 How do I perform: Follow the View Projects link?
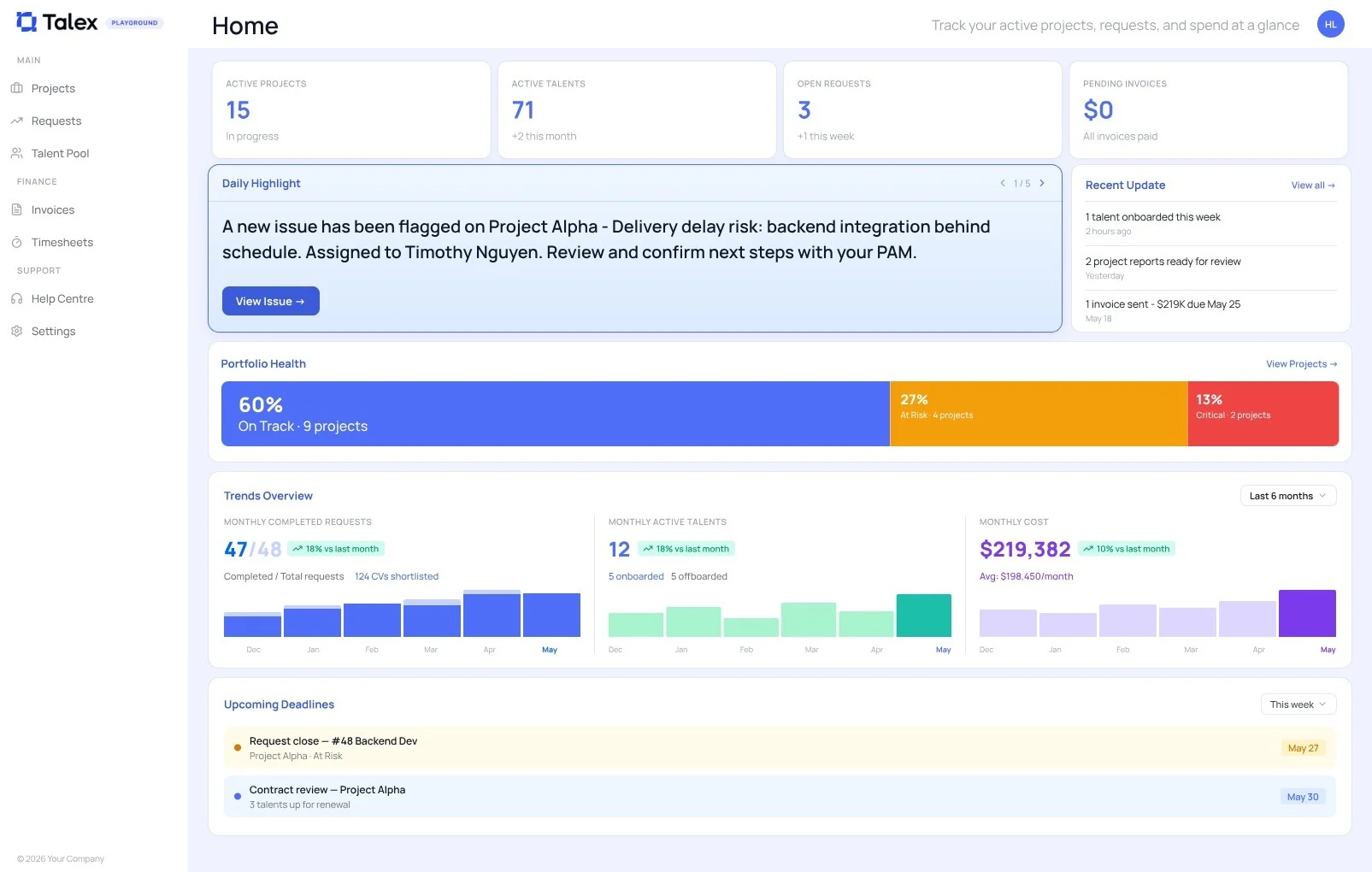coord(1301,364)
